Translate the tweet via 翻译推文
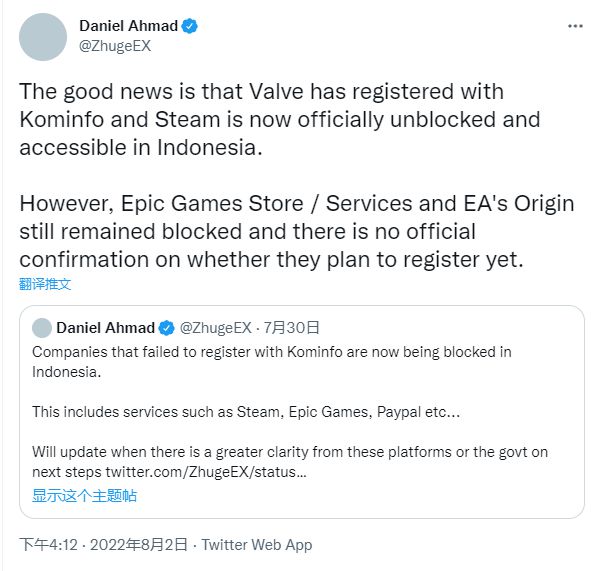Image resolution: width=601 pixels, height=571 pixels. (x=45, y=284)
